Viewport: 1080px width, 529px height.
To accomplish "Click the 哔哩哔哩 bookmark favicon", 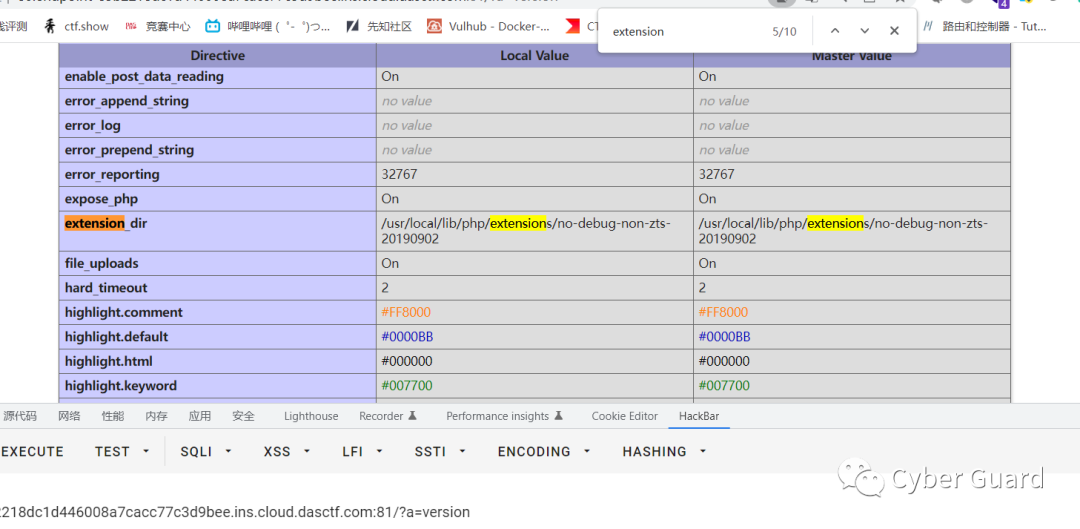I will (x=214, y=27).
